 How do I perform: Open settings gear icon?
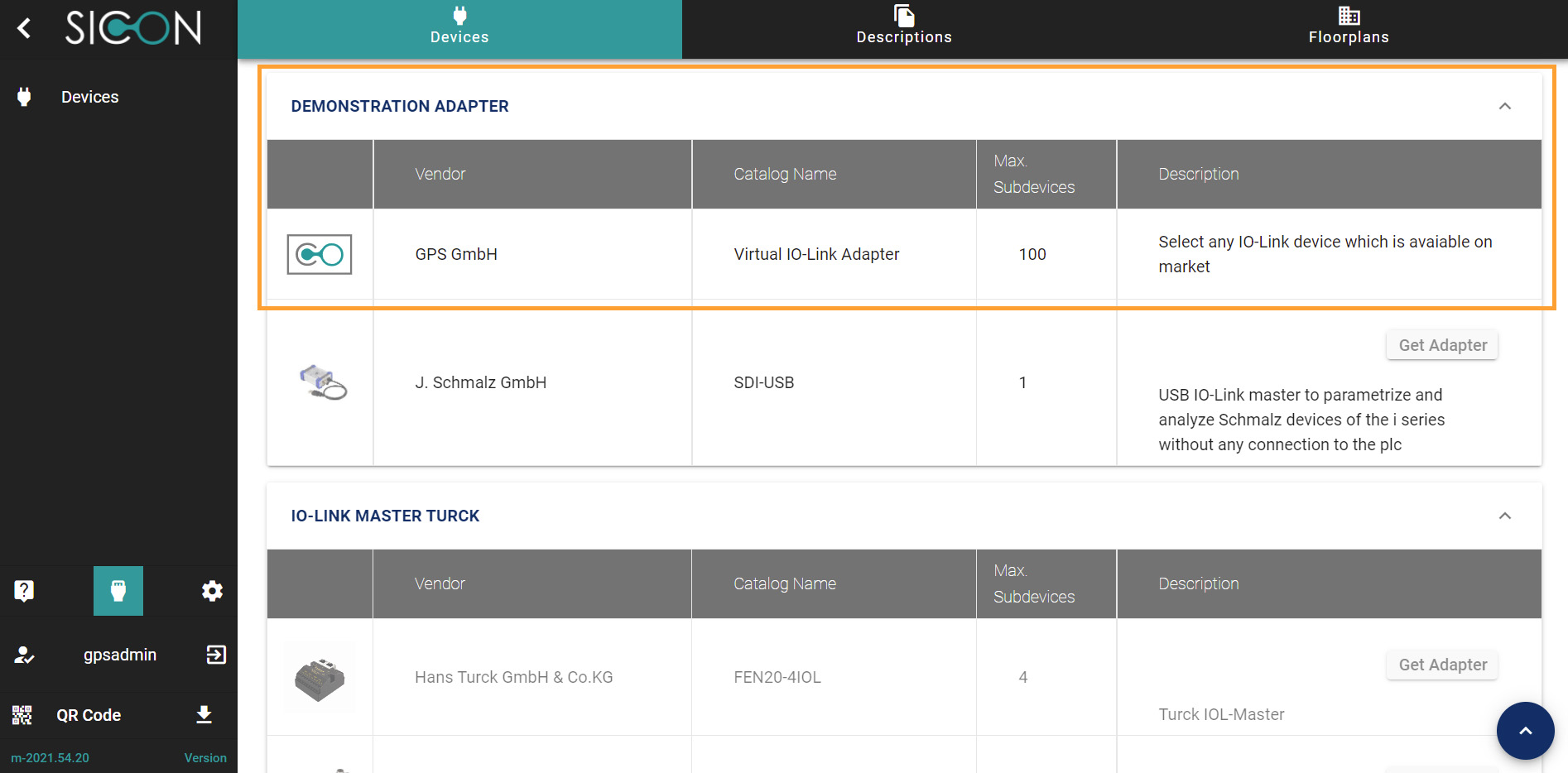[x=212, y=591]
